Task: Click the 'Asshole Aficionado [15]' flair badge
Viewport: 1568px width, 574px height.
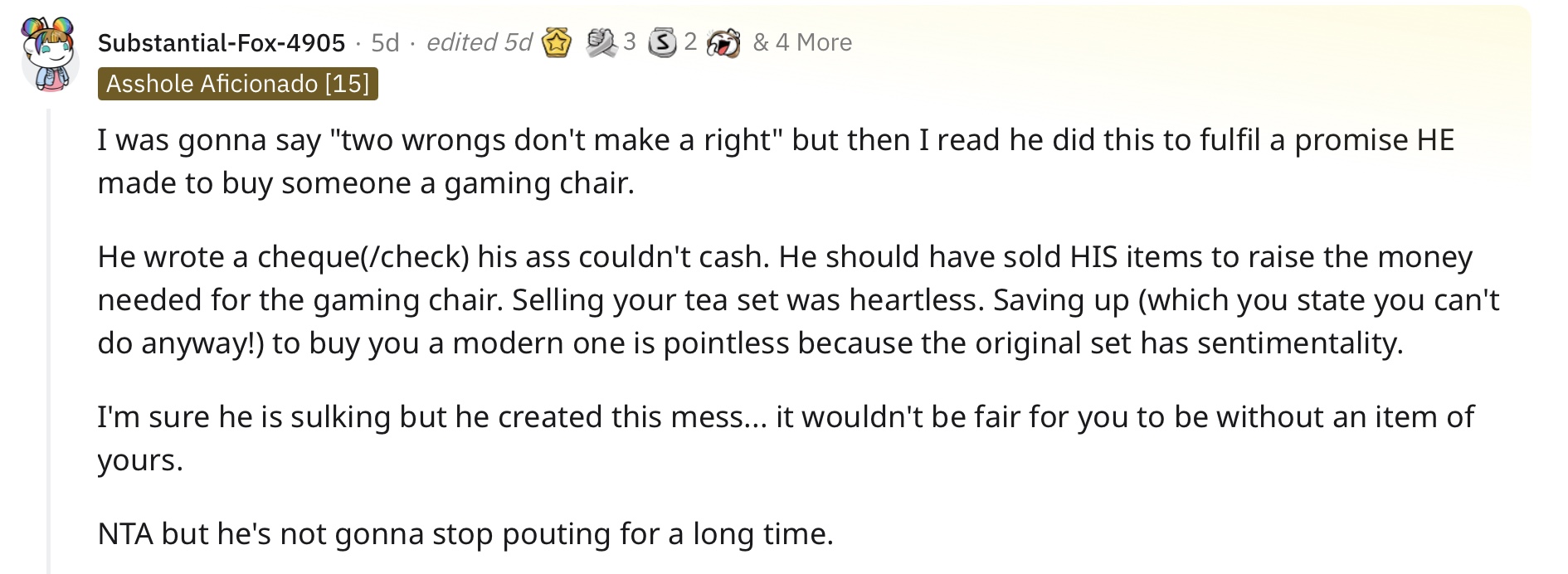Action: click(238, 84)
